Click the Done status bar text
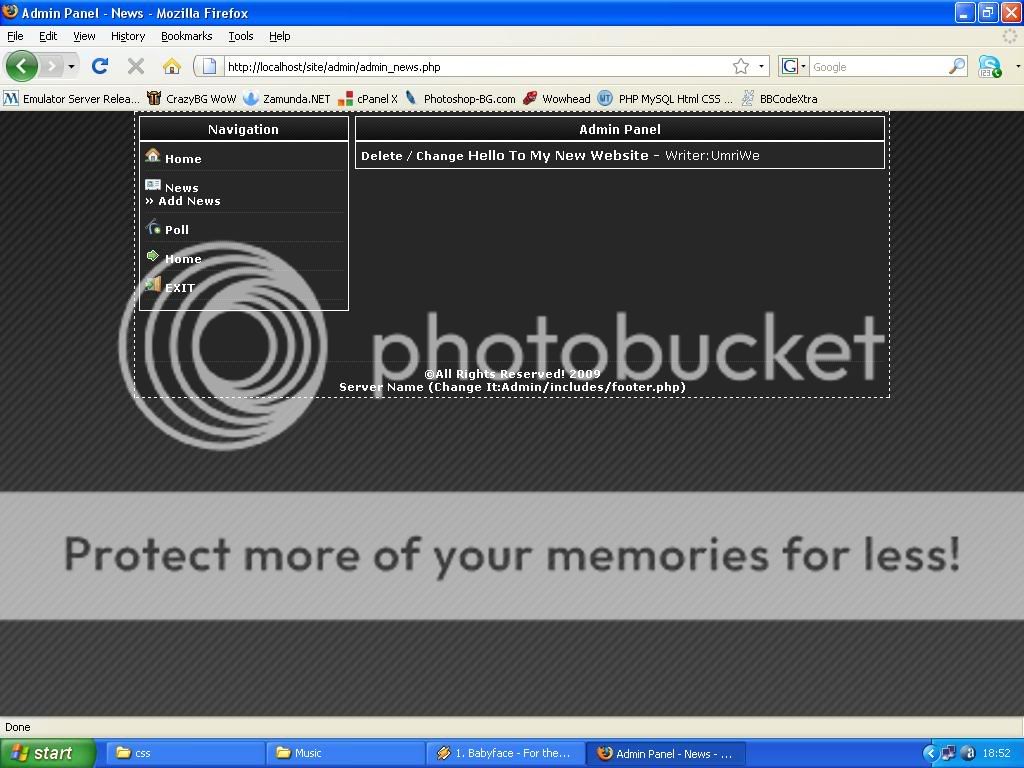 (x=18, y=727)
